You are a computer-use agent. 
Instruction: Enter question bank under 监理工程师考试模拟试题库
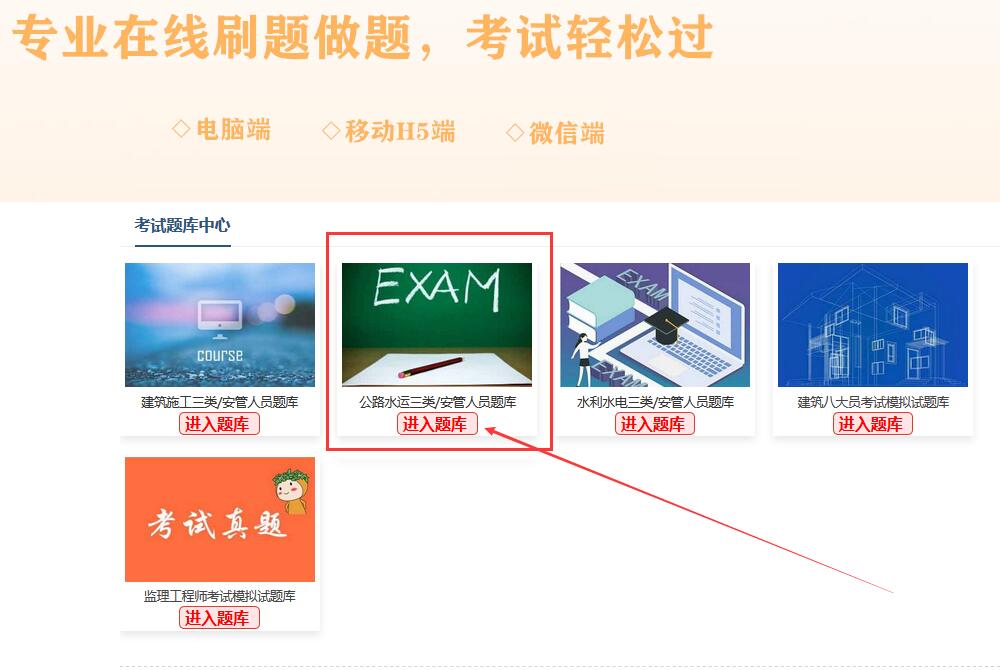click(219, 618)
